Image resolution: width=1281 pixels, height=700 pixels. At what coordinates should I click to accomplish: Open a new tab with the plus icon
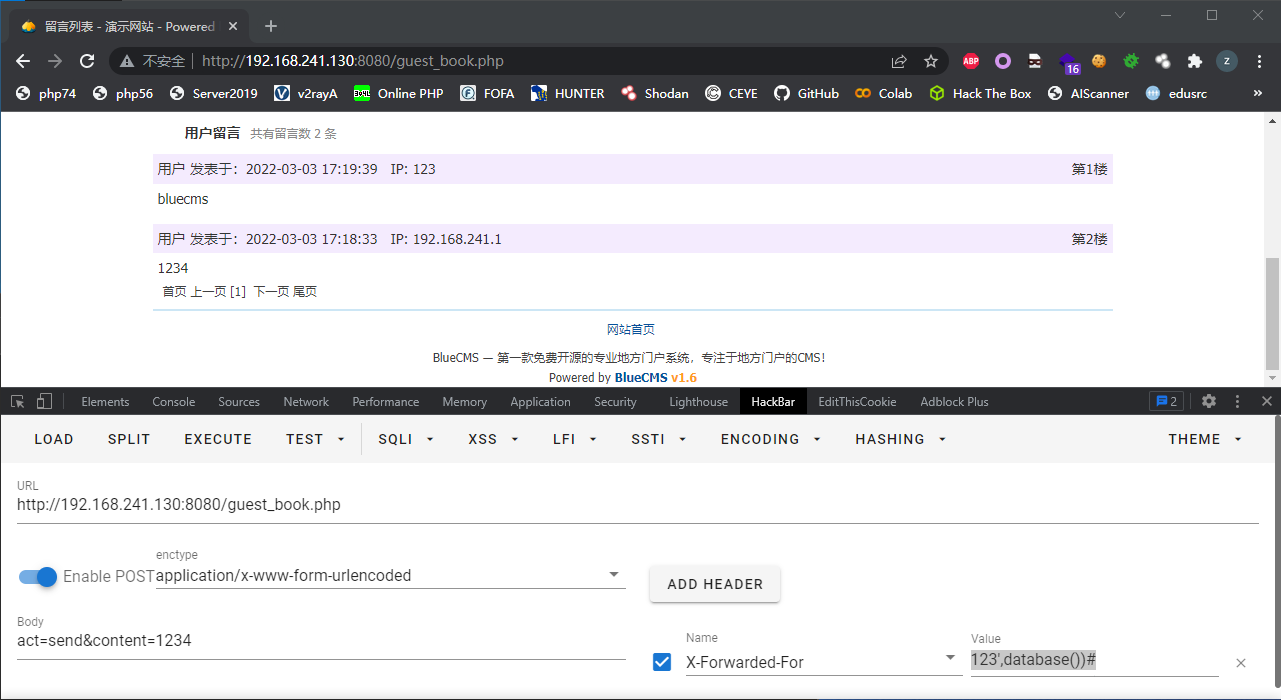[x=270, y=26]
